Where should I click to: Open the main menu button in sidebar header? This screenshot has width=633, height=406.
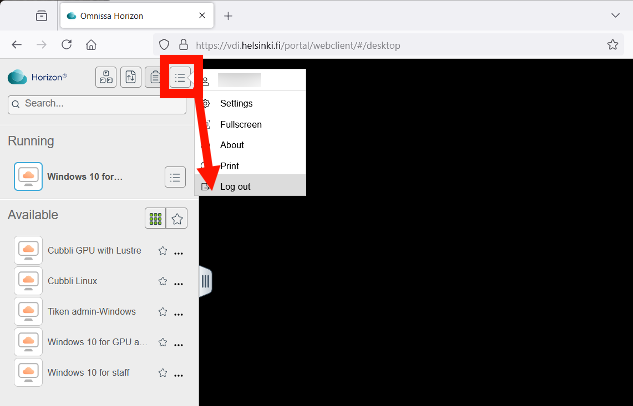click(179, 77)
